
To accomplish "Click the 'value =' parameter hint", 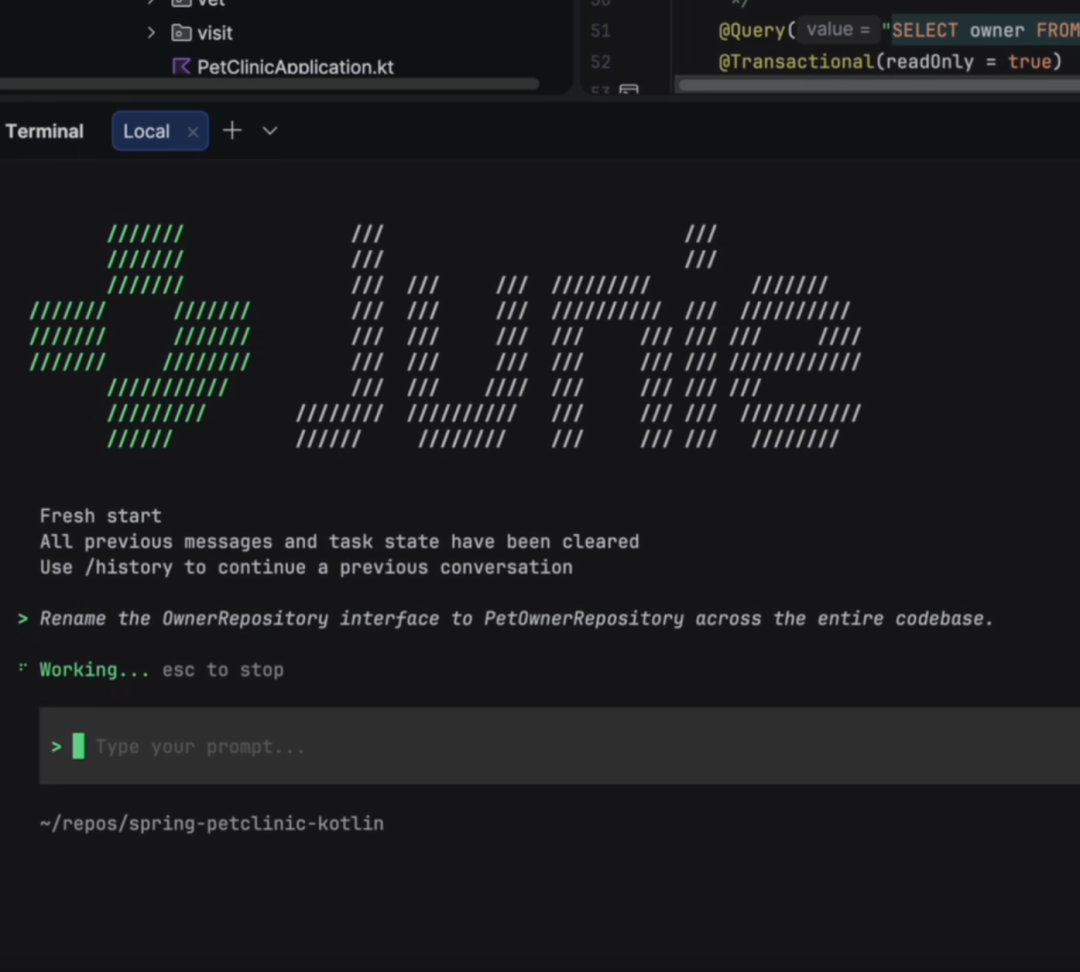I will (x=838, y=30).
